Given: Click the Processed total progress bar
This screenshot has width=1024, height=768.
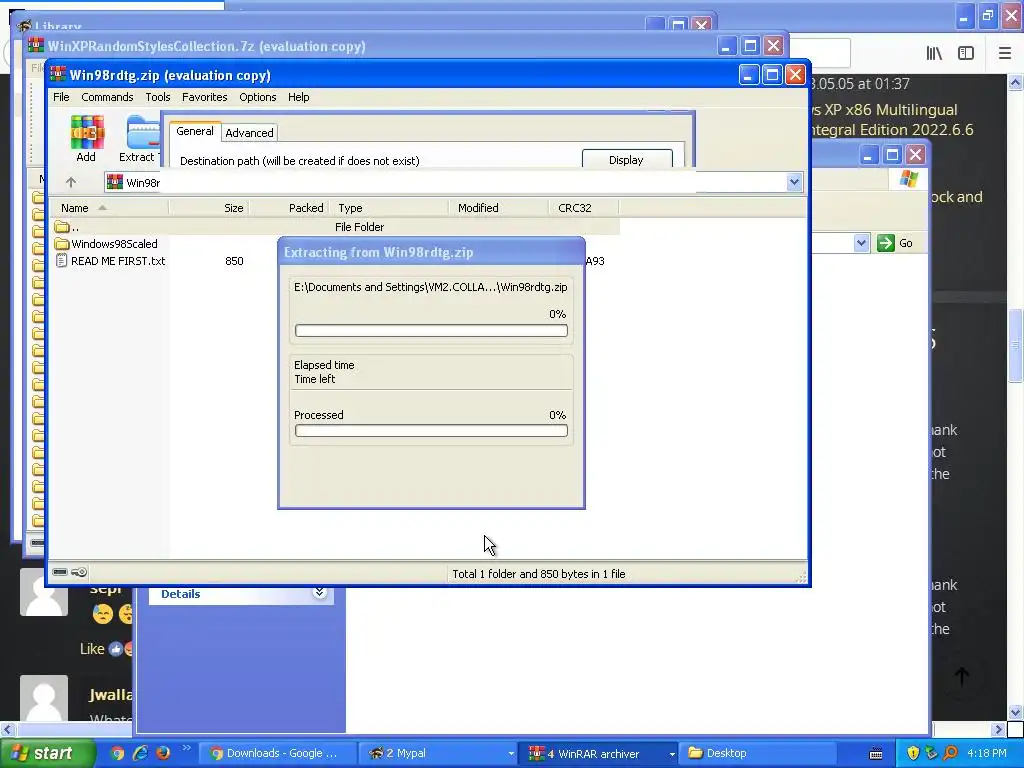Looking at the screenshot, I should (x=431, y=430).
